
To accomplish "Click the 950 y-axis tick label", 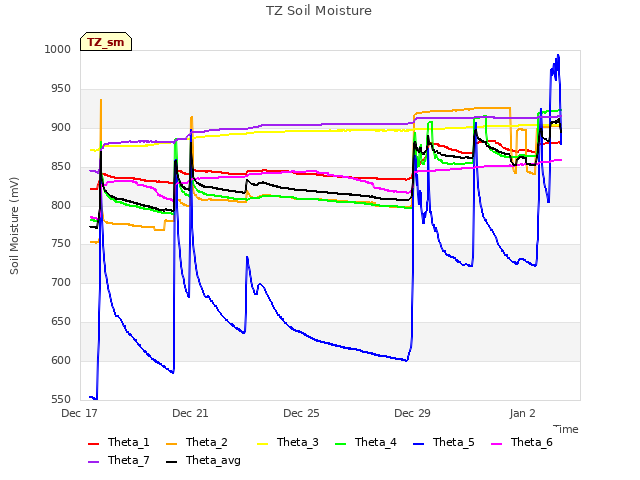I will tap(61, 89).
